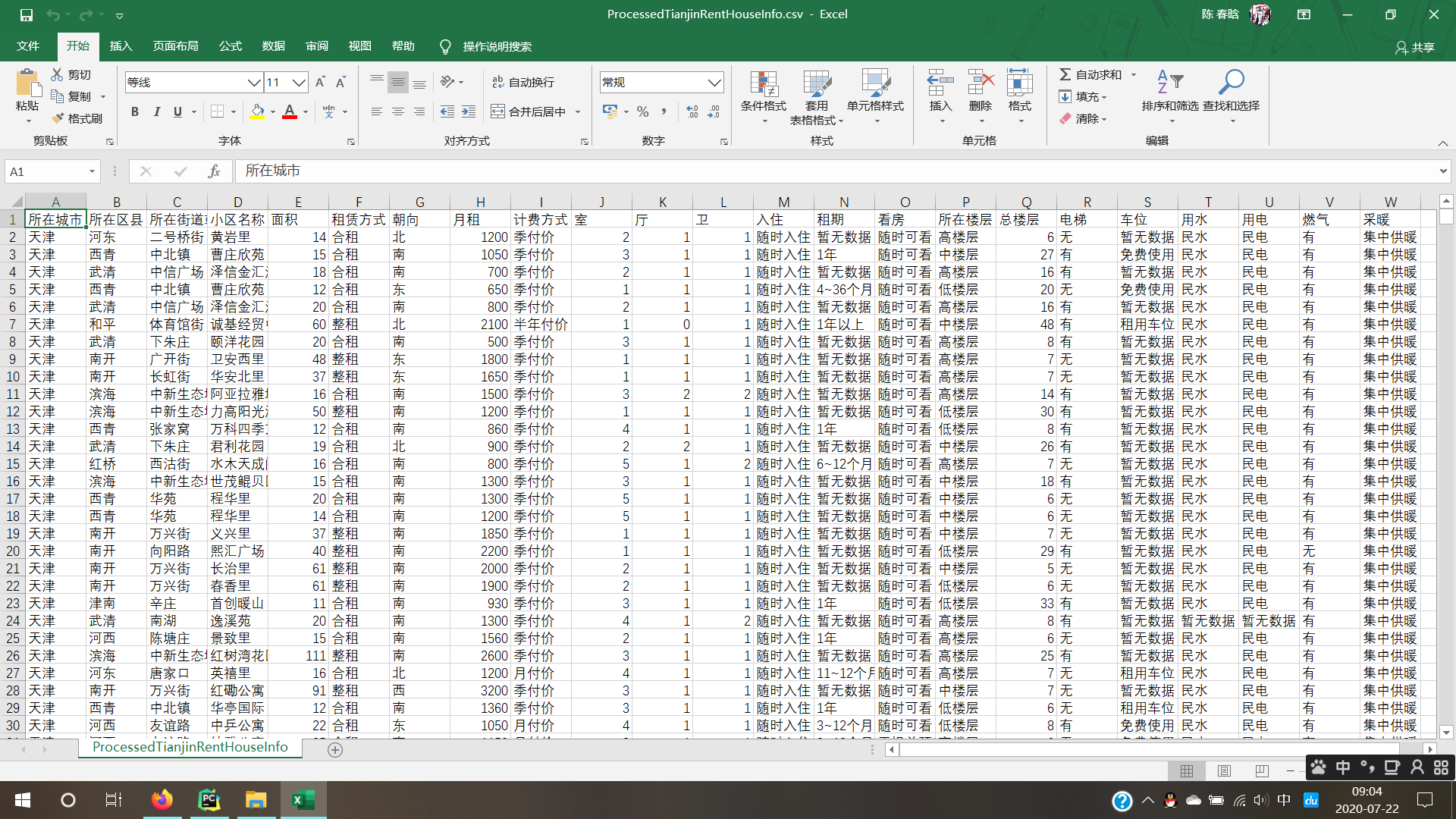Image resolution: width=1456 pixels, height=819 pixels.
Task: Click the Conditional Formatting icon
Action: 763,86
